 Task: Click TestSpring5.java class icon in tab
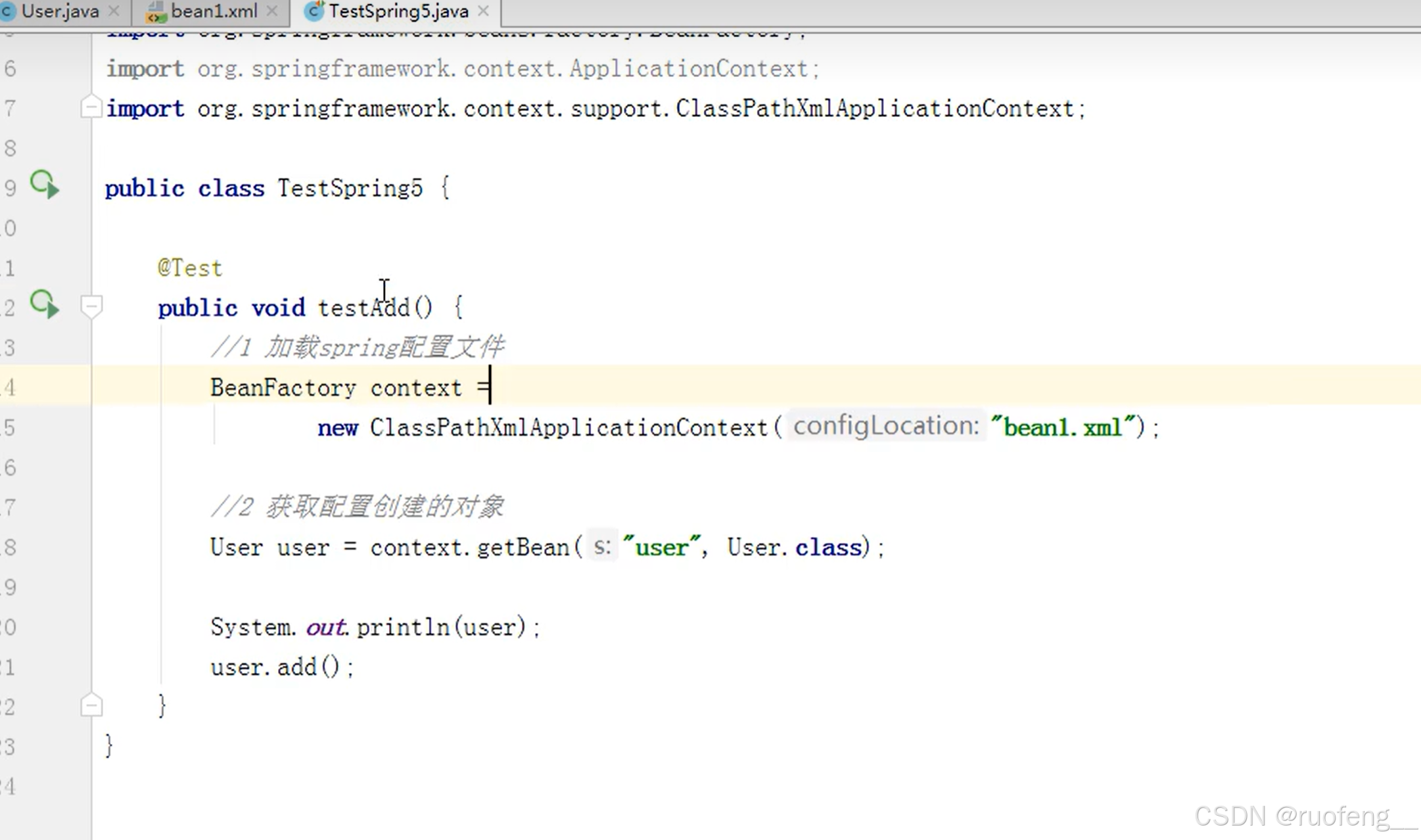point(315,11)
